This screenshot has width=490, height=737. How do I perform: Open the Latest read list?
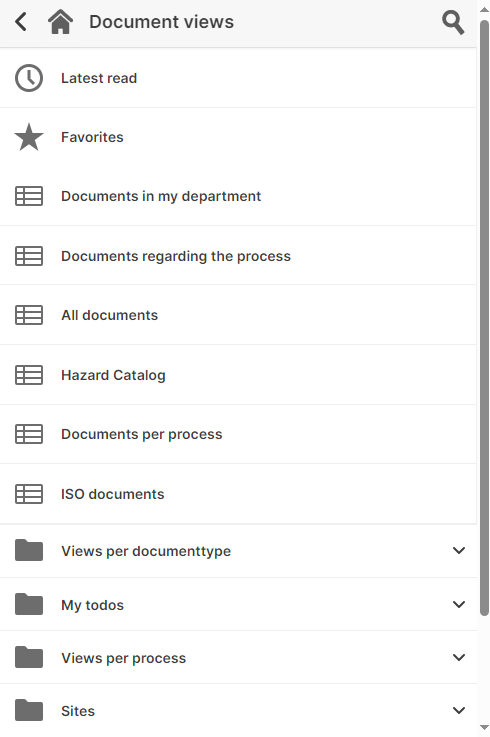point(238,78)
